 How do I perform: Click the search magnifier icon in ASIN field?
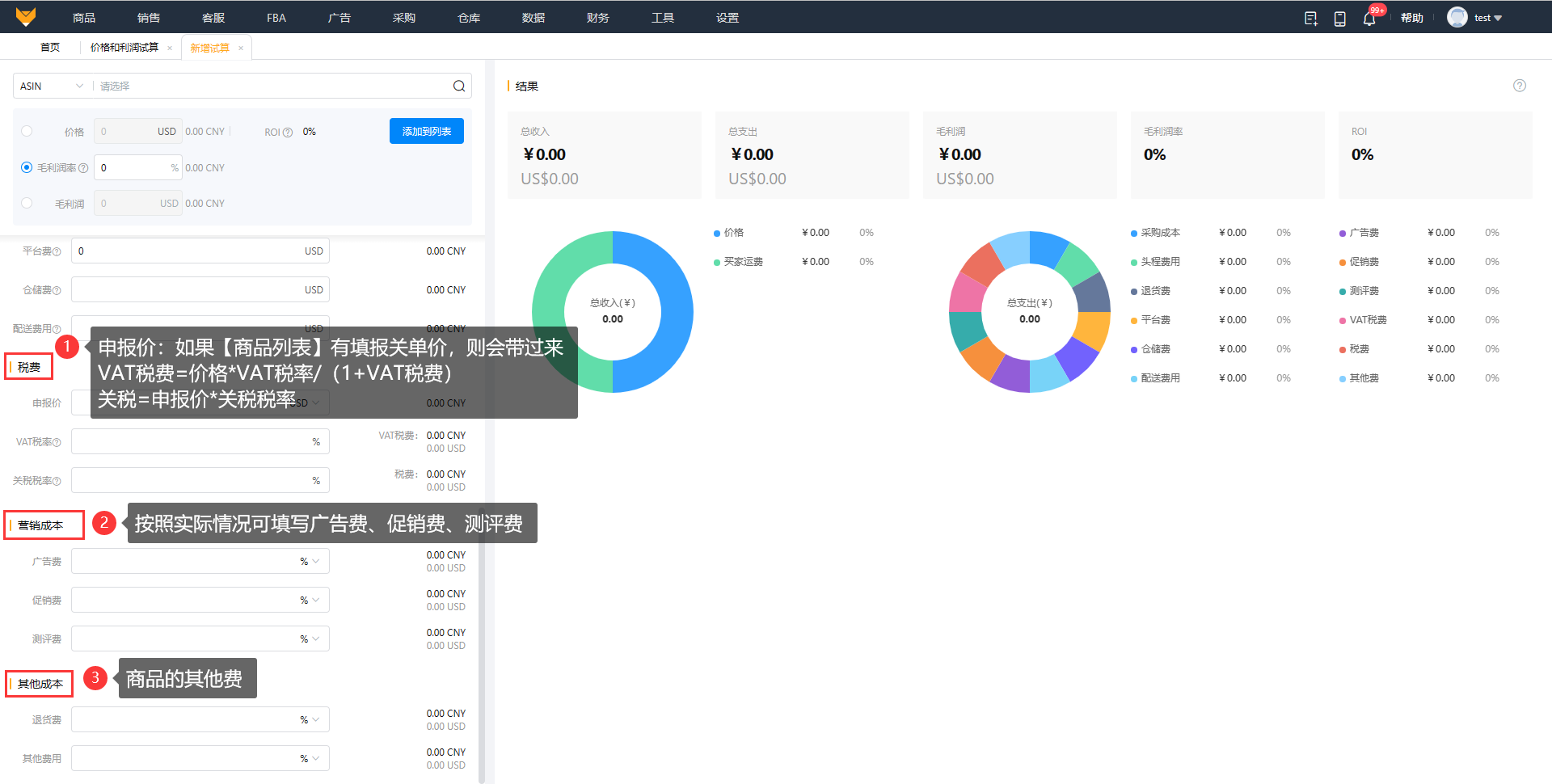(458, 86)
